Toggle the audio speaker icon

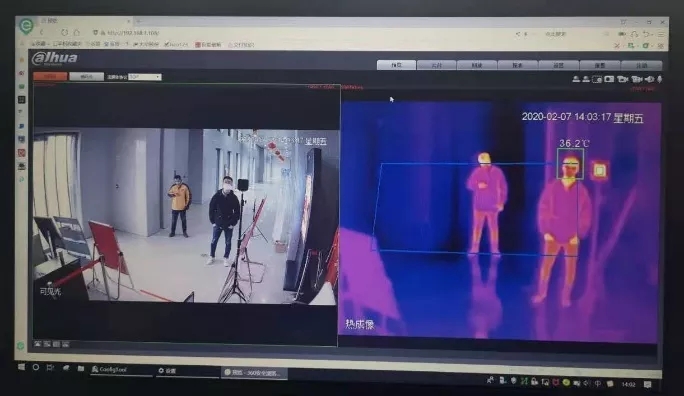[x=649, y=79]
